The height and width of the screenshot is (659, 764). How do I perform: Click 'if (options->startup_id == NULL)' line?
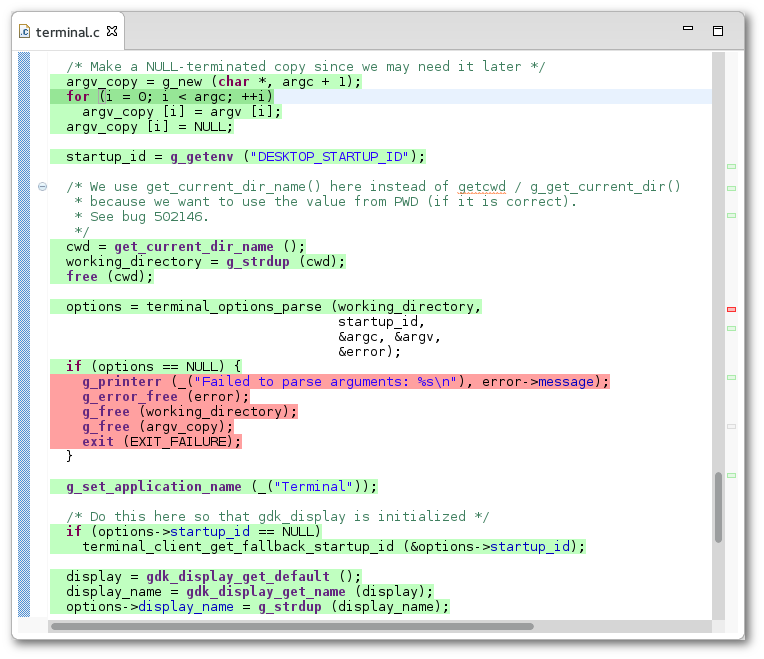point(193,531)
